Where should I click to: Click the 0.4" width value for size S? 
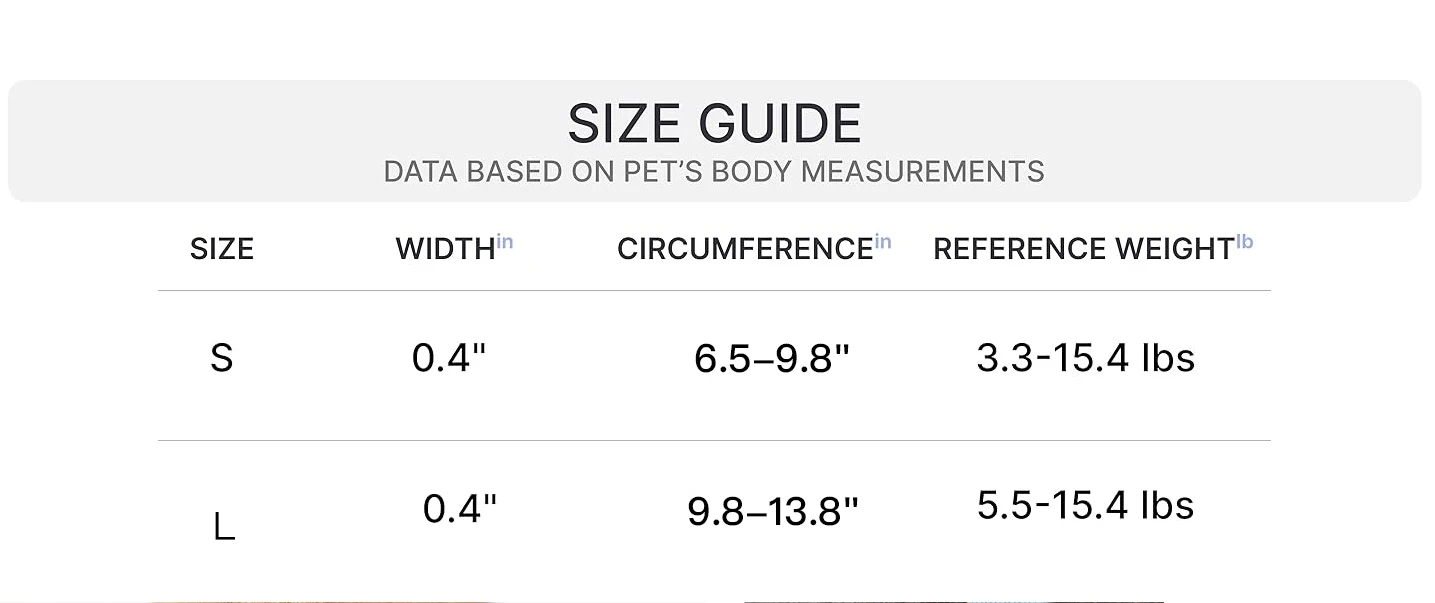point(449,357)
